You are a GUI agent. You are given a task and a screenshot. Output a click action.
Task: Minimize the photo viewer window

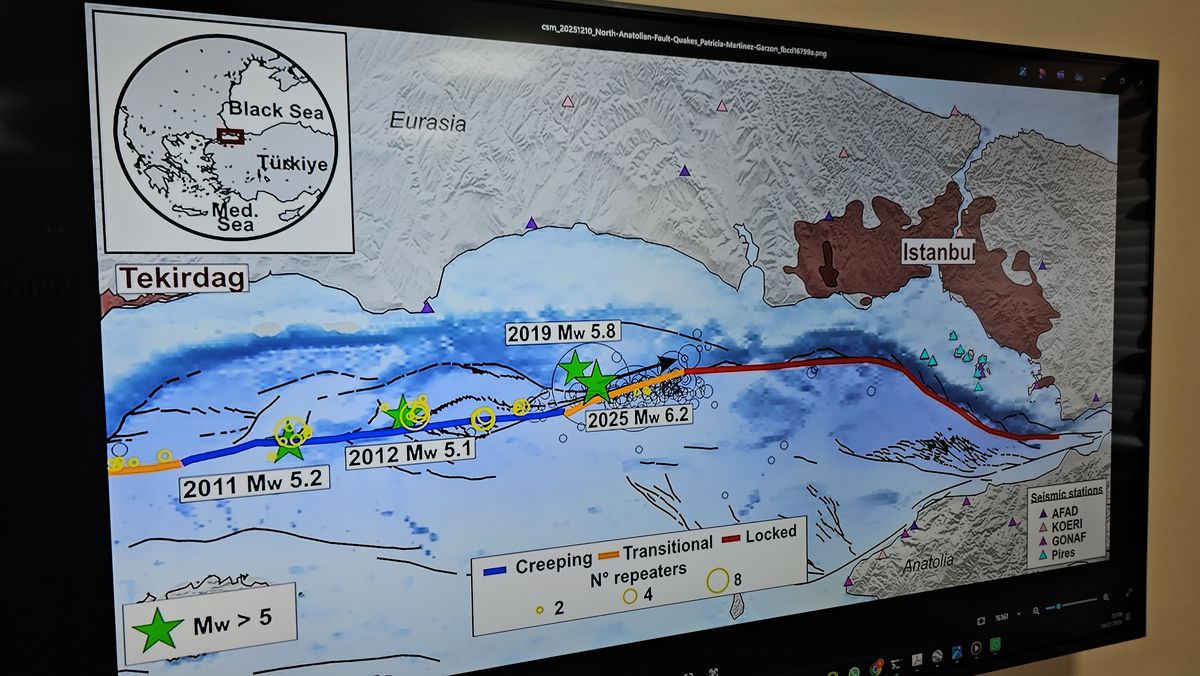[1103, 79]
